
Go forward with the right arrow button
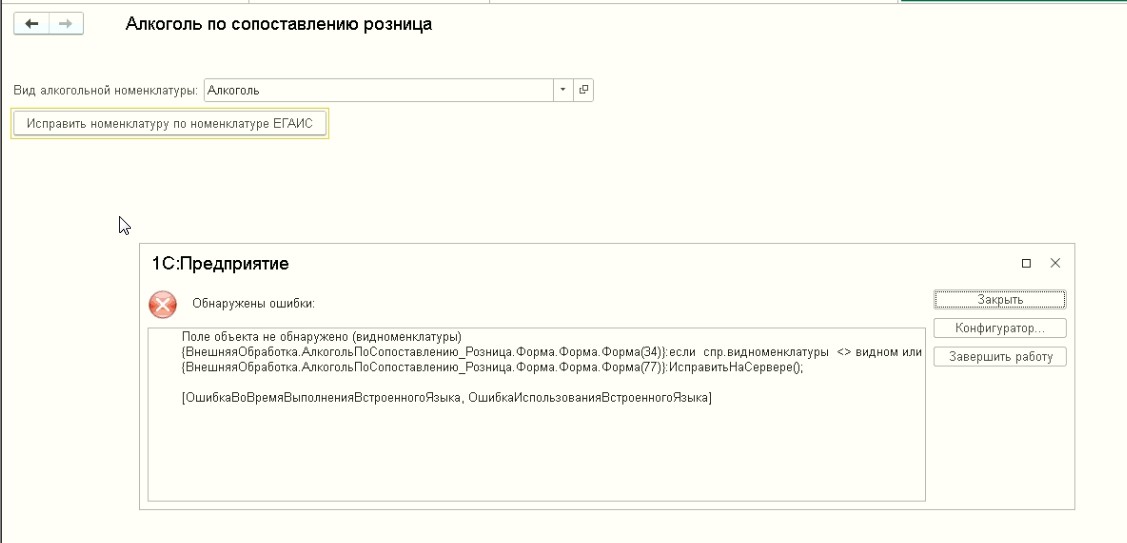tap(66, 24)
